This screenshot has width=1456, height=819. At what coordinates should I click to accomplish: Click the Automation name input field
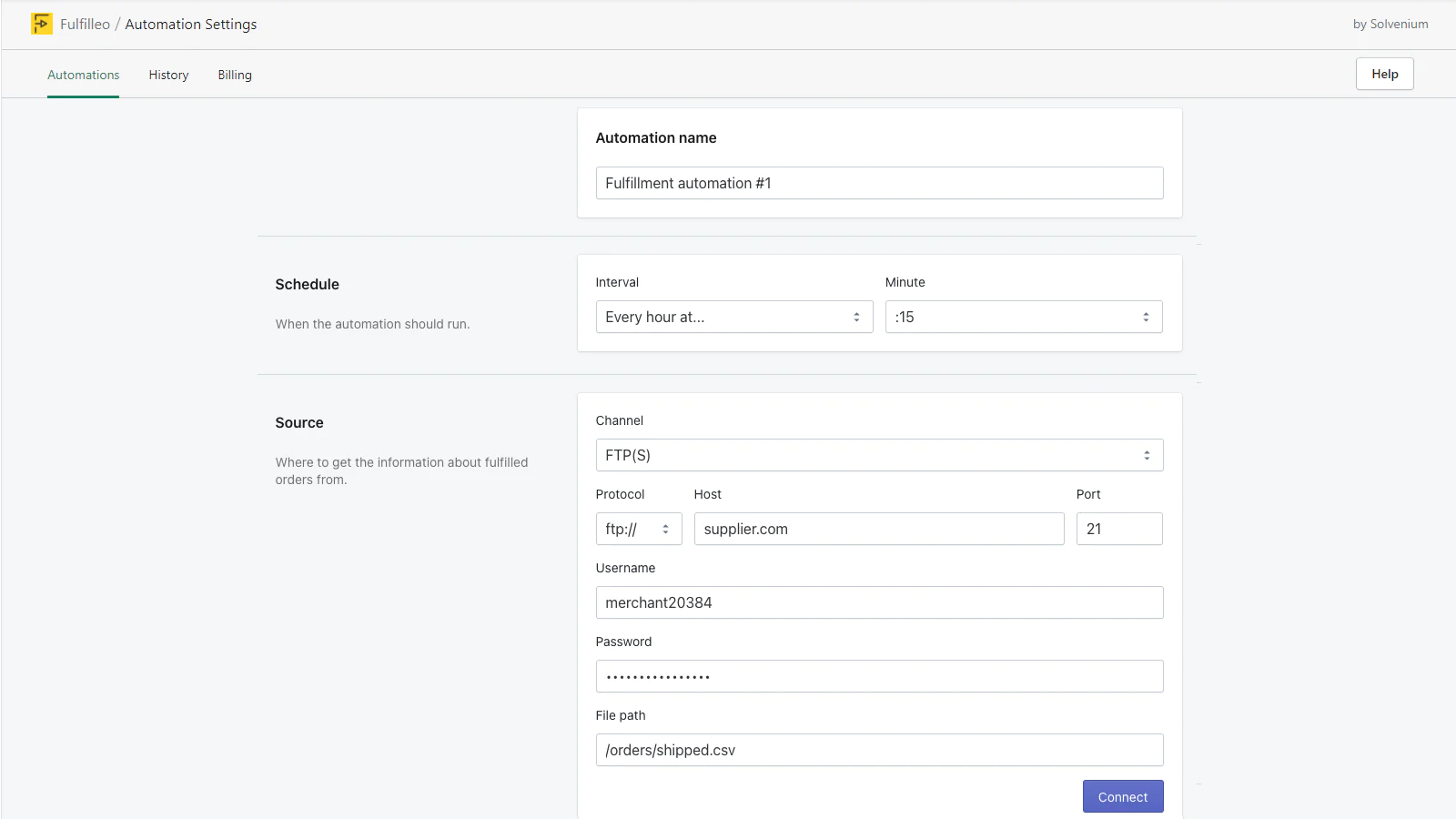pos(879,183)
